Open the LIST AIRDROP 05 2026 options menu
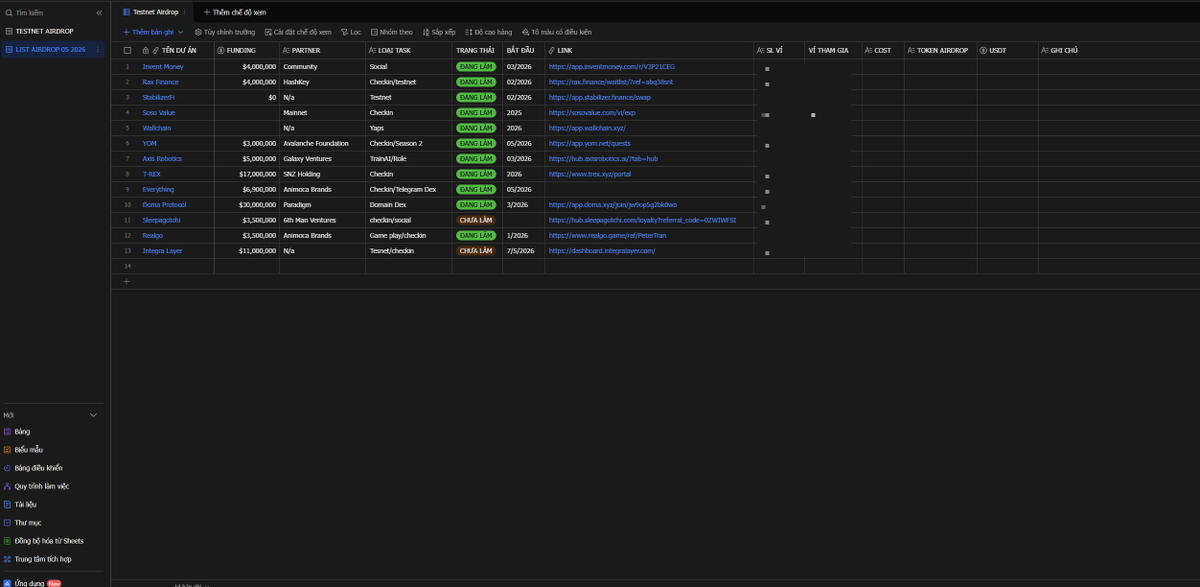Image resolution: width=1200 pixels, height=587 pixels. pyautogui.click(x=98, y=49)
